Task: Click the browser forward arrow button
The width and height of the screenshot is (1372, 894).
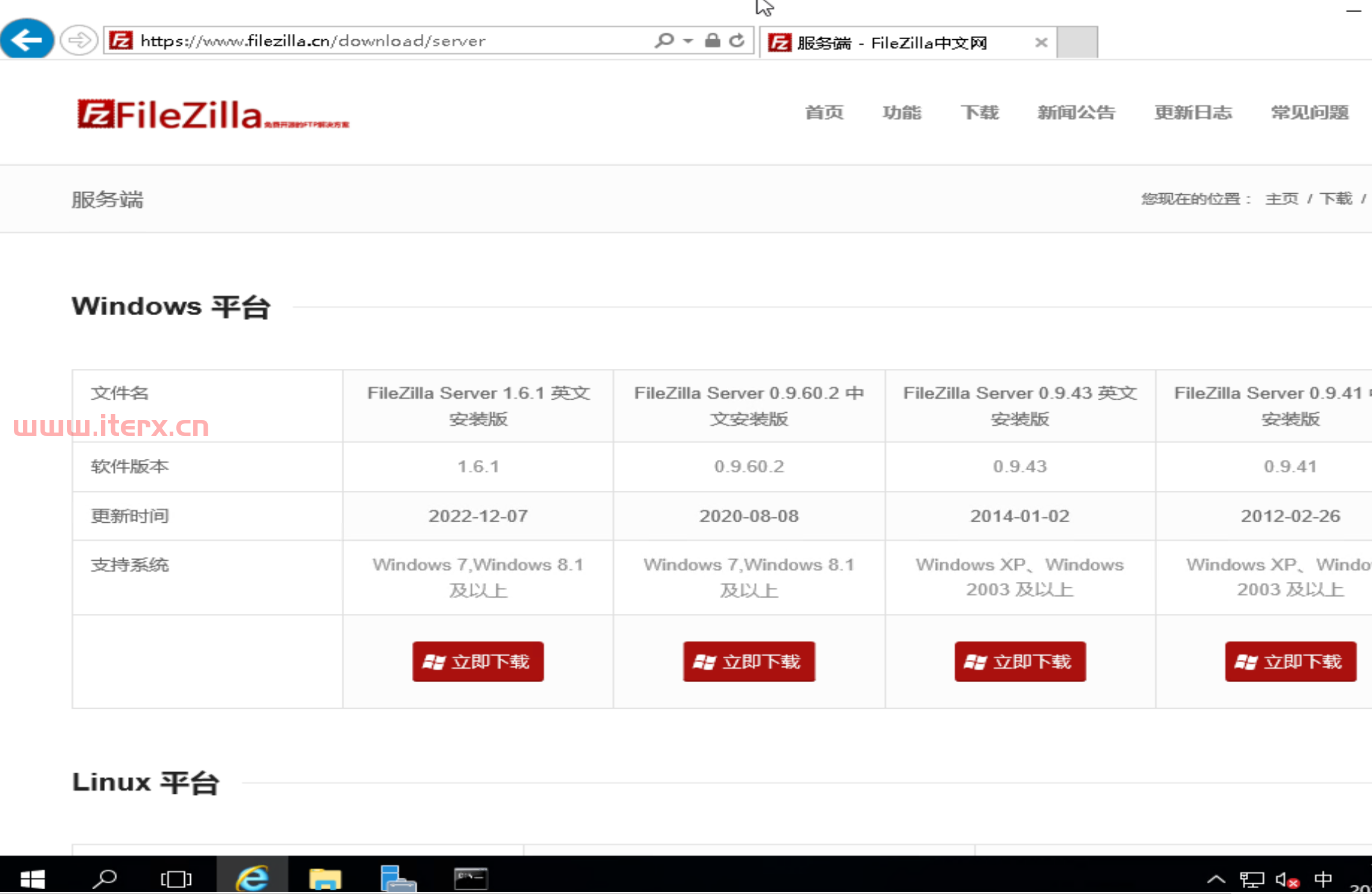Action: 79,40
